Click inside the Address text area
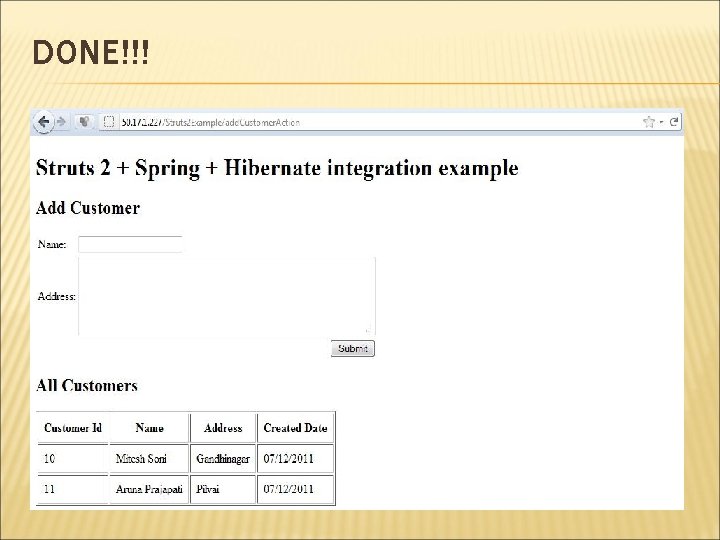 click(x=227, y=296)
